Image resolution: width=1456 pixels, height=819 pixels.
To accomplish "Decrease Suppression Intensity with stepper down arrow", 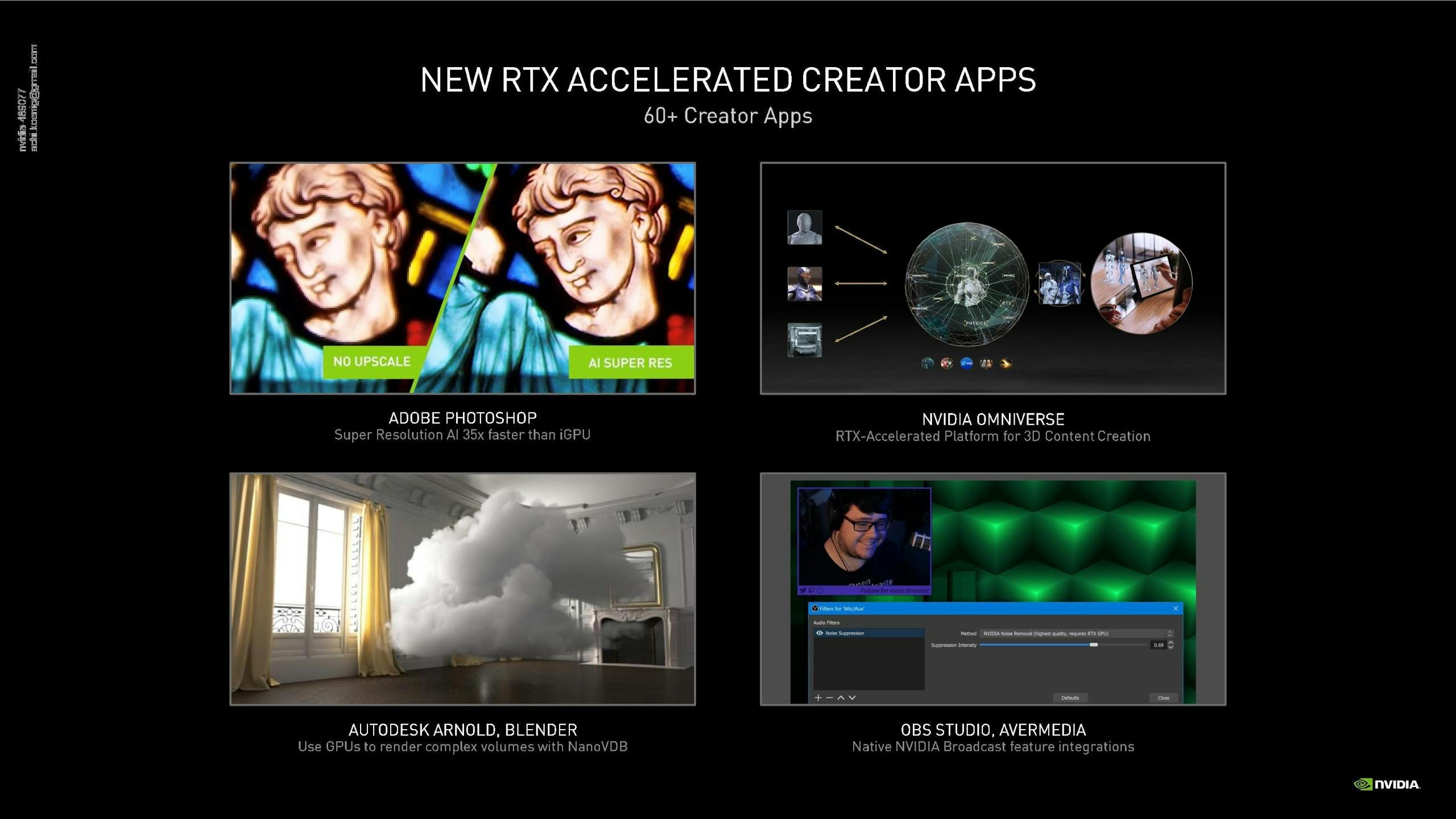I will (x=1170, y=647).
